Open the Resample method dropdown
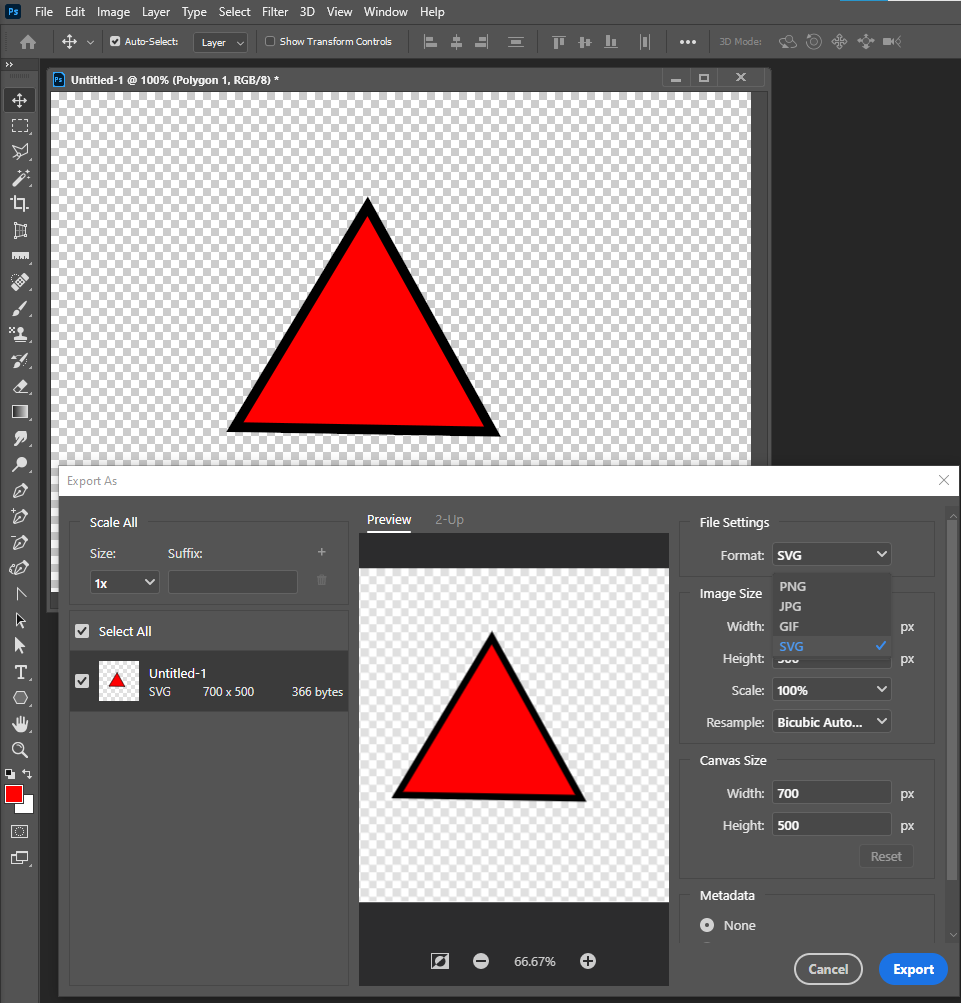The image size is (961, 1003). point(831,721)
